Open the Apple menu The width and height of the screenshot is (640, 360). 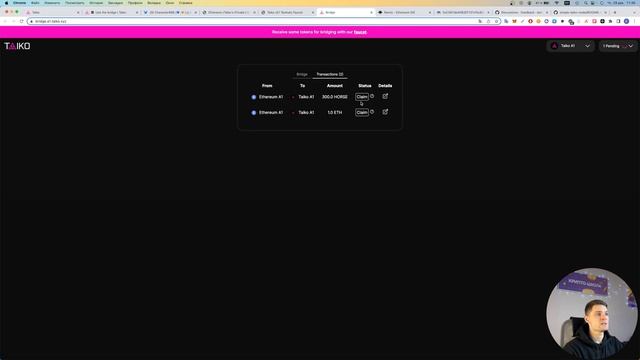(6, 3)
